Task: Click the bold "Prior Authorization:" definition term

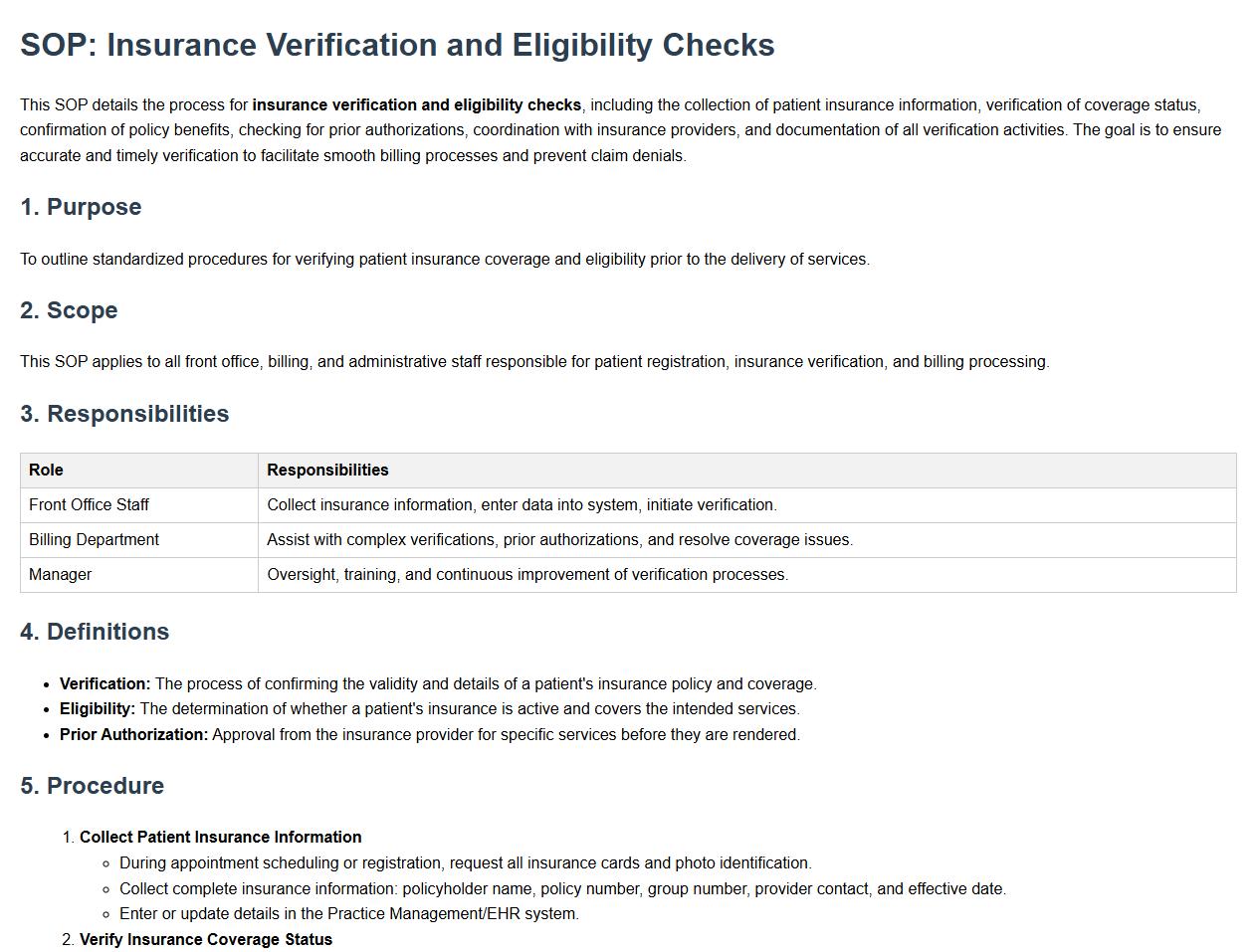Action: 133,735
